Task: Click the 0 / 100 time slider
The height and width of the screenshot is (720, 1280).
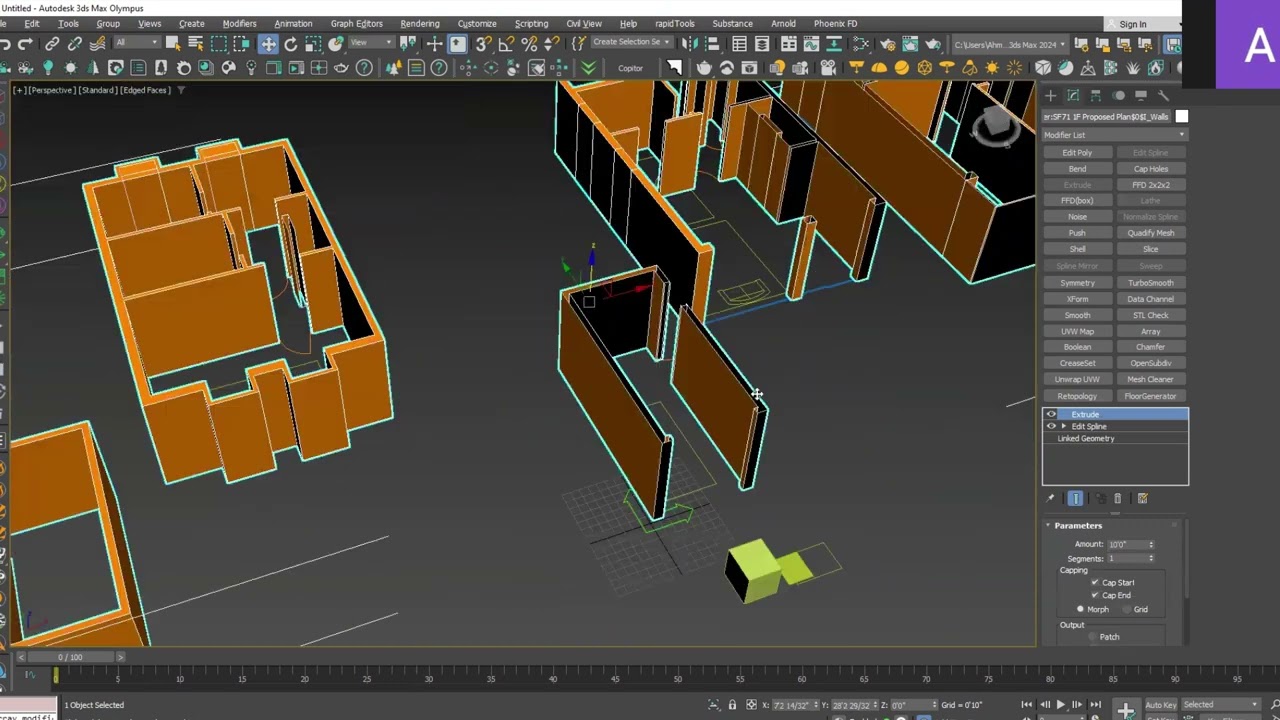Action: (70, 657)
